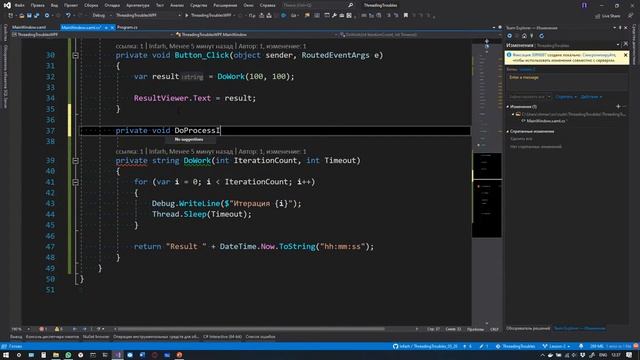Open the Build (Сборка) menu
The image size is (640, 360).
tap(91, 5)
